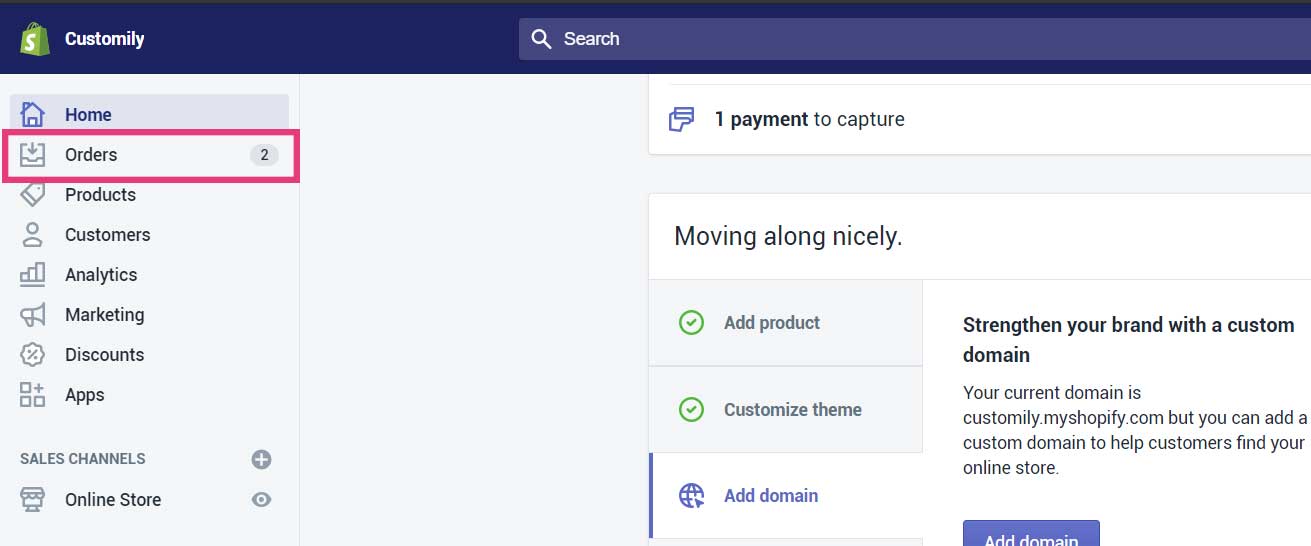Screen dimensions: 1311x546
Task: Open the 1 payment to capture link
Action: pos(809,120)
